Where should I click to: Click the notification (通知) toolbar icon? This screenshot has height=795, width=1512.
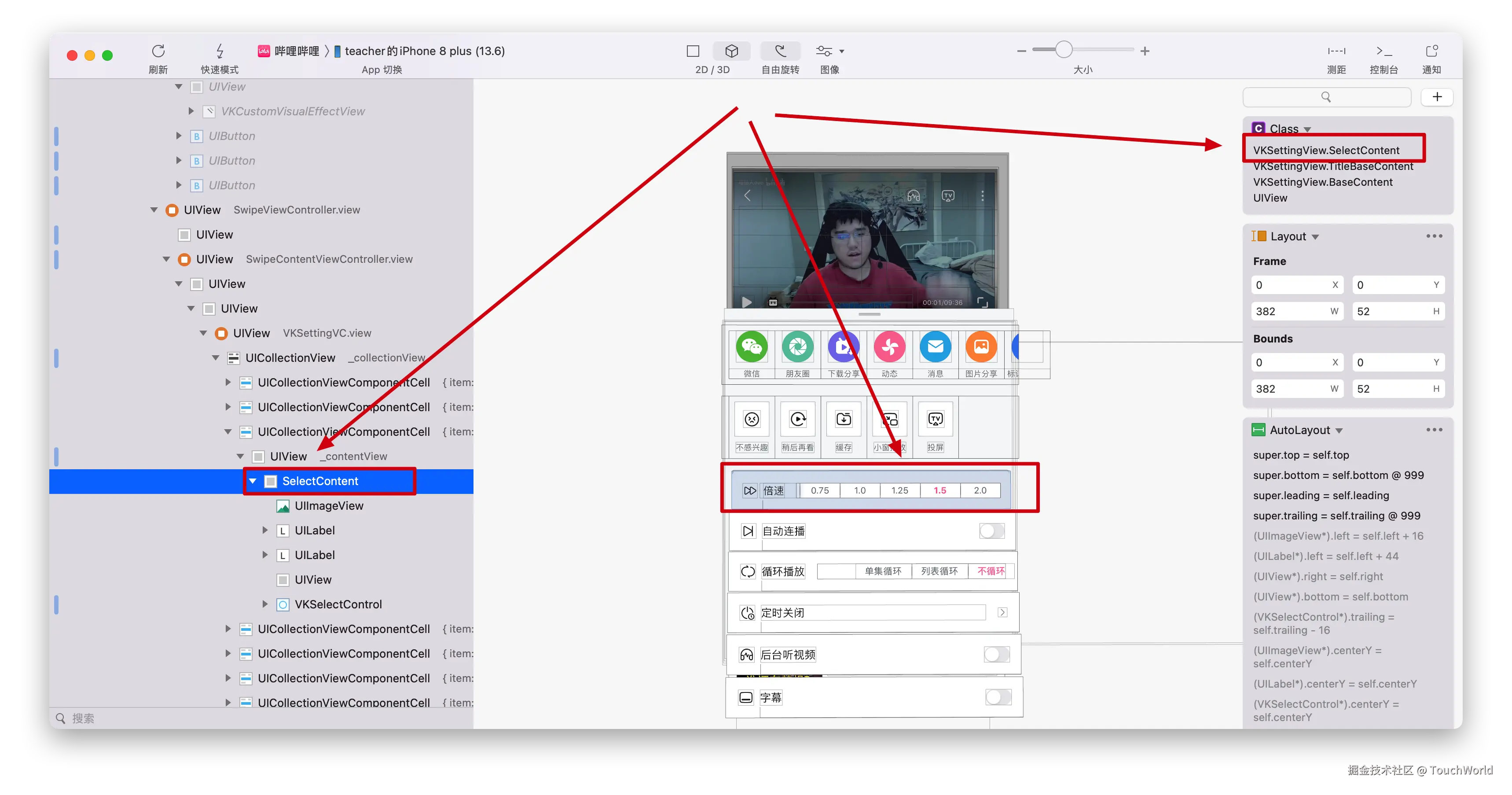pos(1431,51)
